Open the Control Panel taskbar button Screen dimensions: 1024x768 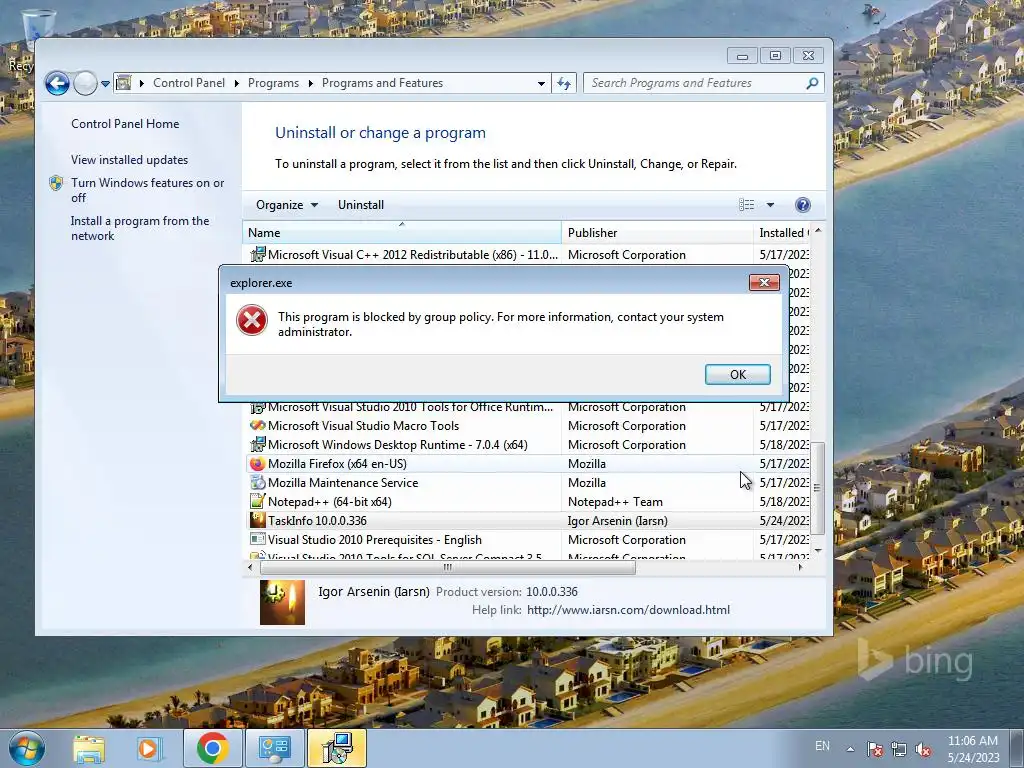[274, 748]
